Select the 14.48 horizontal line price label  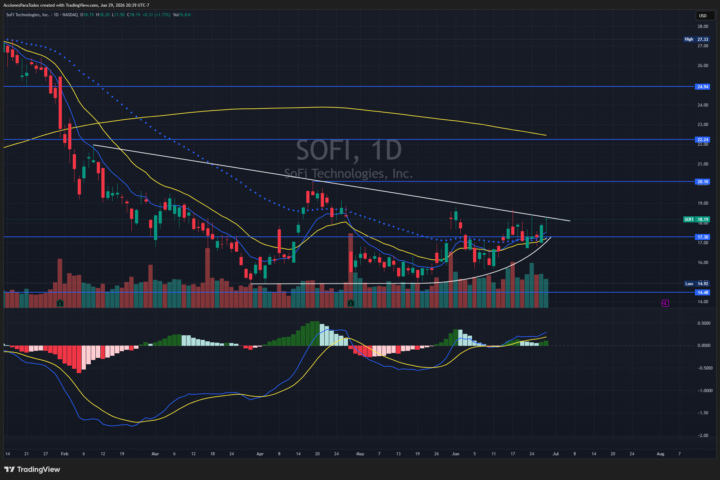[x=703, y=293]
